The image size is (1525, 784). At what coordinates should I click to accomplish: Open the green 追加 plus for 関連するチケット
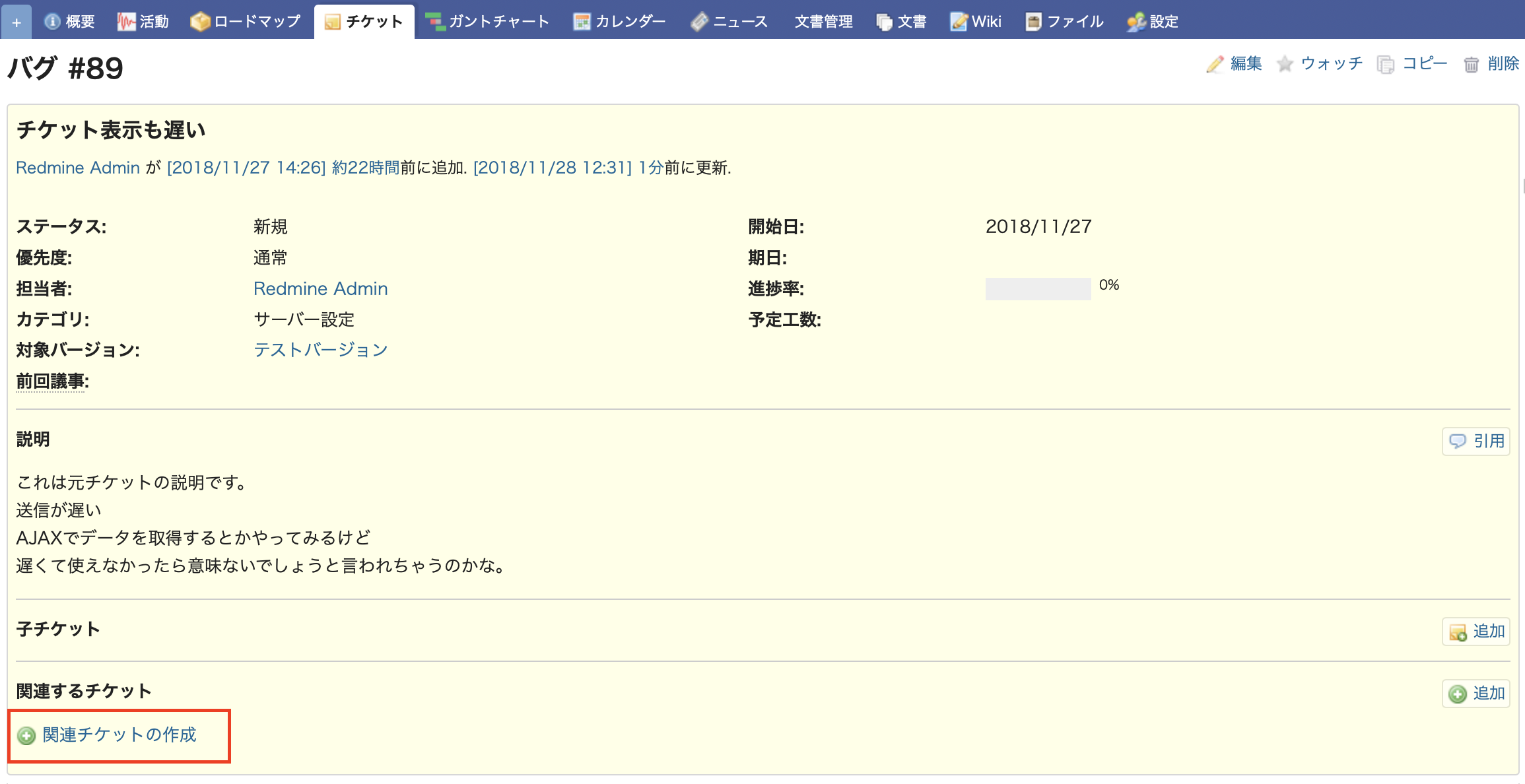pos(1458,694)
